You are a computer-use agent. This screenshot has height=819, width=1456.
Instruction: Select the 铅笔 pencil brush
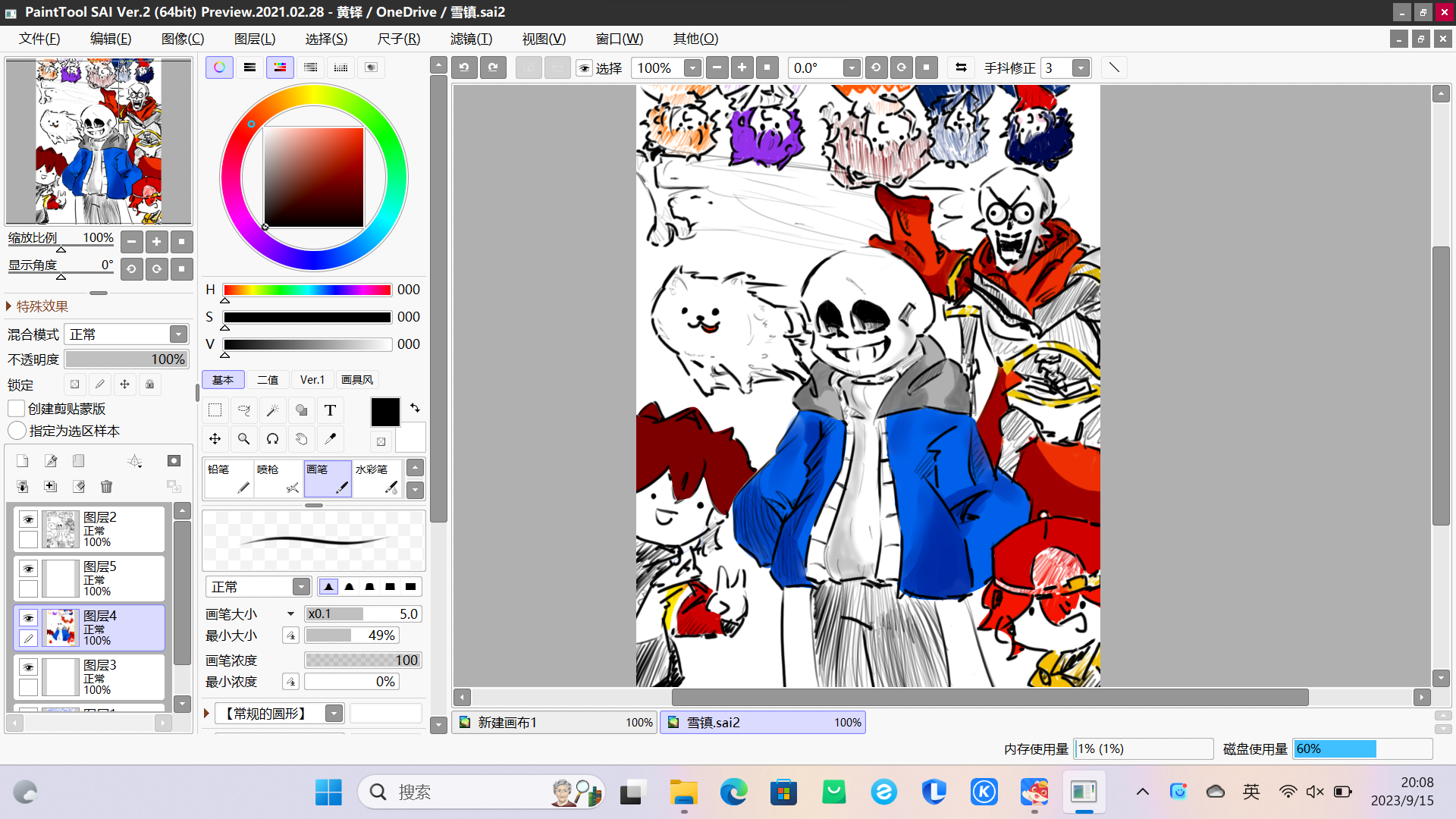(227, 479)
